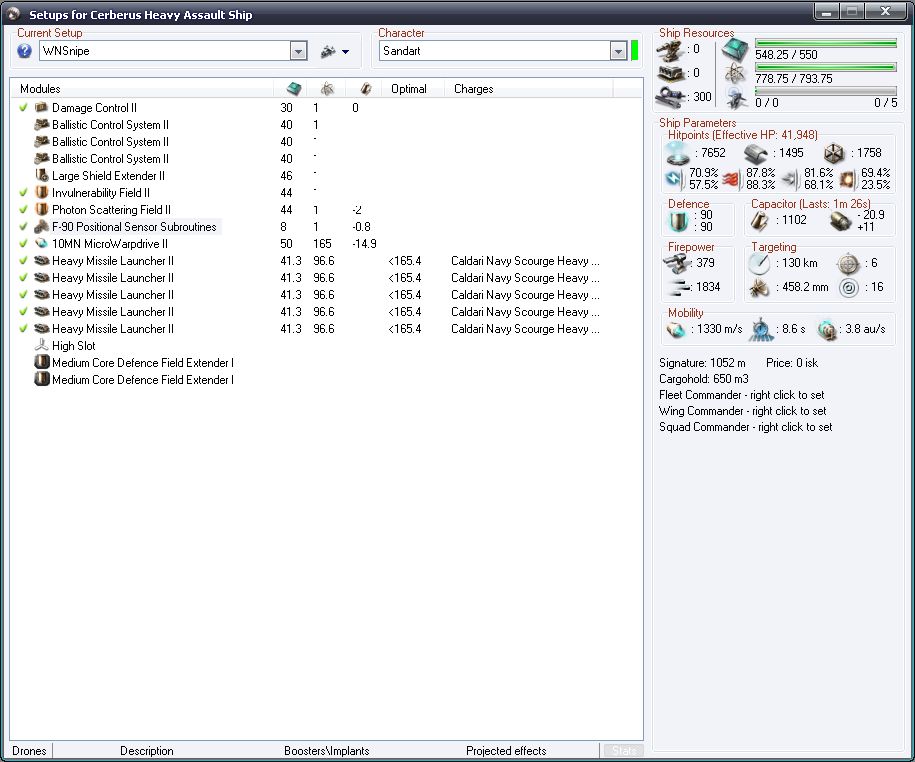Click the max velocity icon showing 1330 m/s
Image resolution: width=915 pixels, height=762 pixels.
676,330
